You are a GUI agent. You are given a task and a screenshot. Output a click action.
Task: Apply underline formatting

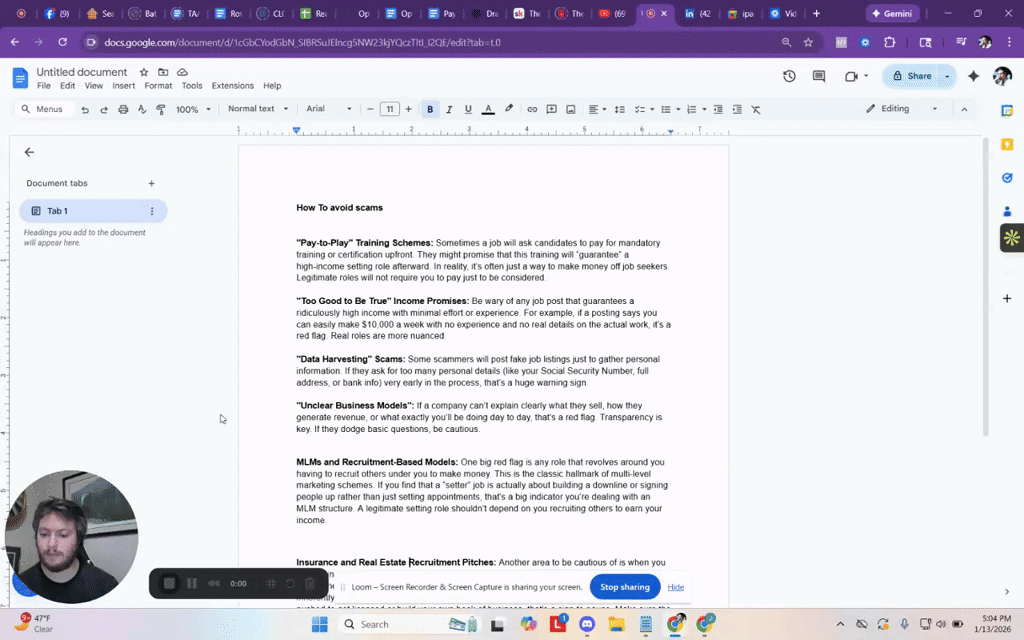pos(468,110)
